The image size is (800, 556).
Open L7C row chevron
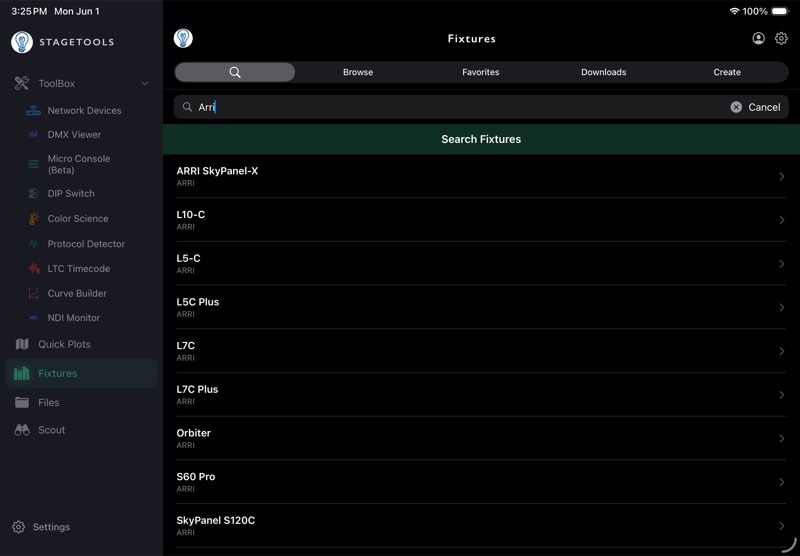(x=782, y=351)
